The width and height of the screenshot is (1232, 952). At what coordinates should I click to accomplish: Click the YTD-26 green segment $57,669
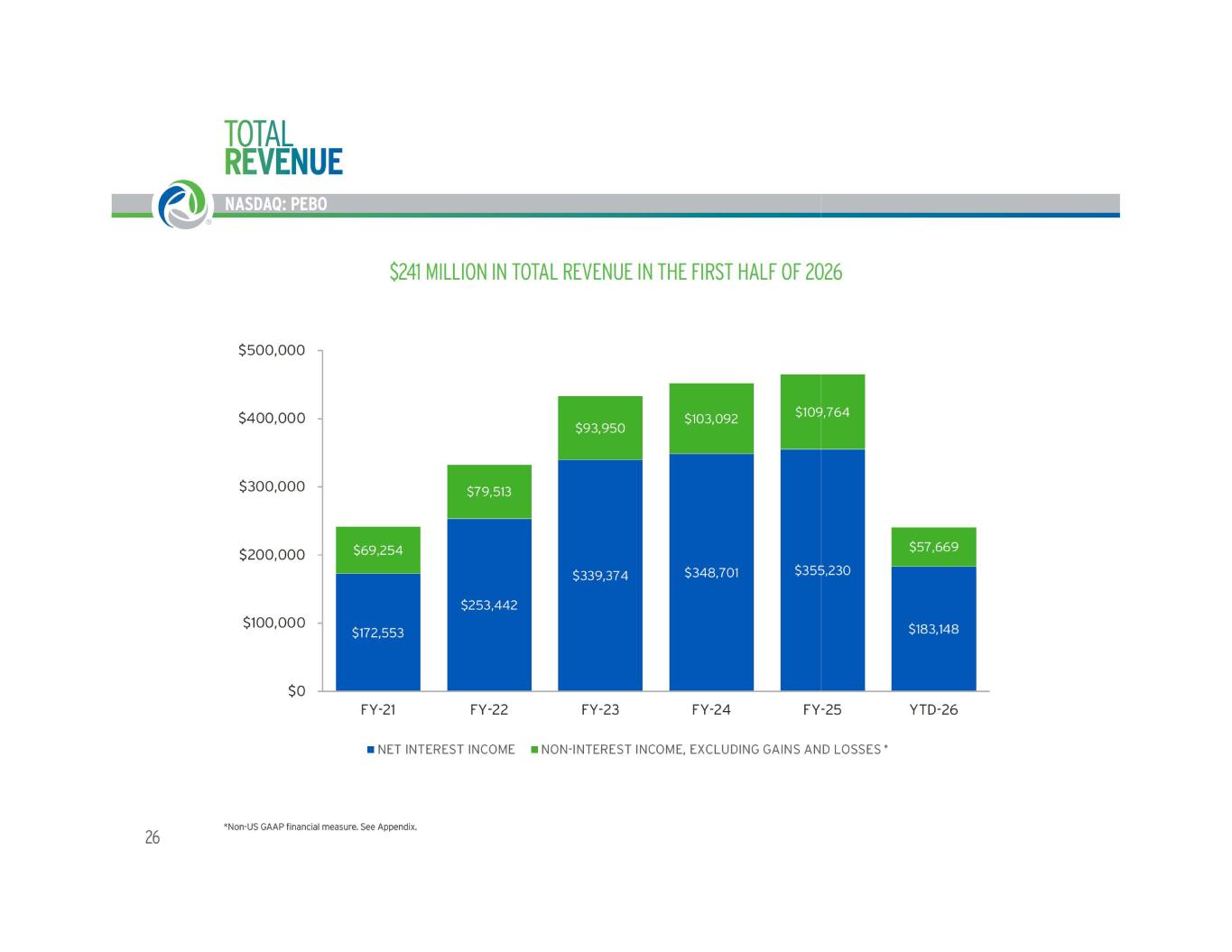pos(933,547)
